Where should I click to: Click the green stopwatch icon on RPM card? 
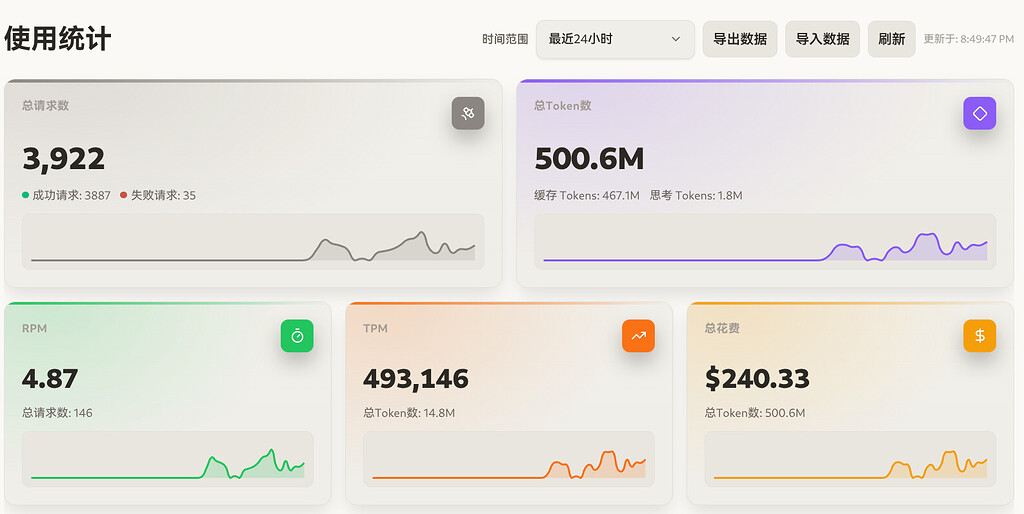coord(297,336)
